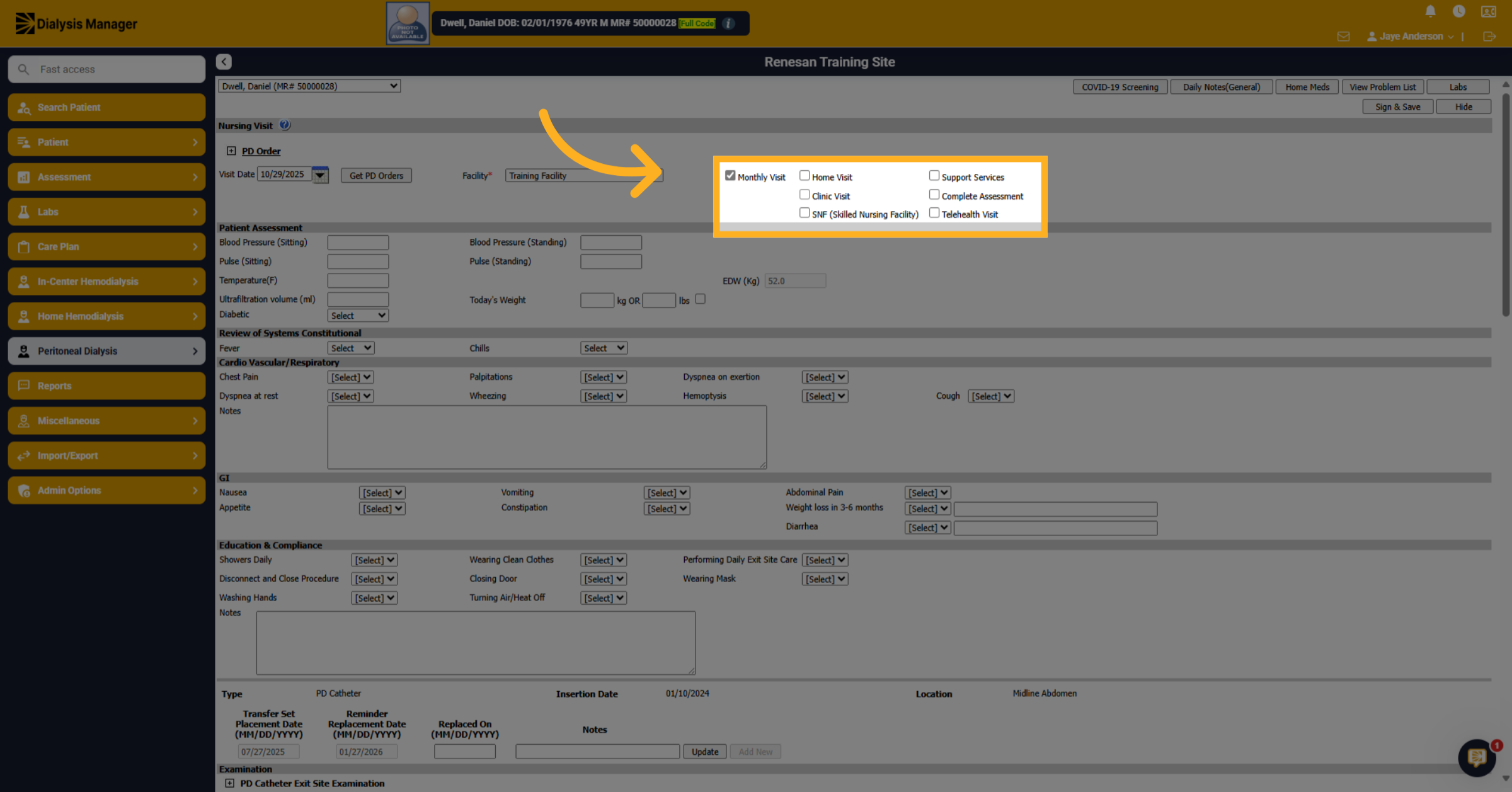The height and width of the screenshot is (792, 1512).
Task: Click the patient photo thumbnail
Action: (408, 23)
